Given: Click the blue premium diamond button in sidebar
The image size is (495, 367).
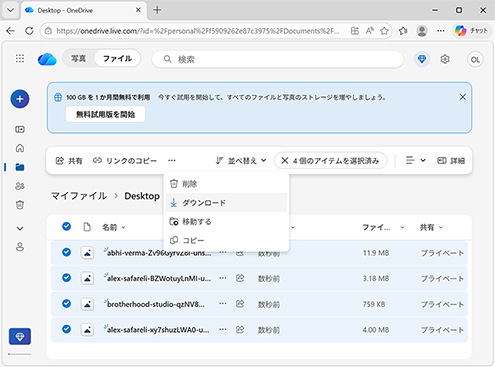Looking at the screenshot, I should point(20,337).
